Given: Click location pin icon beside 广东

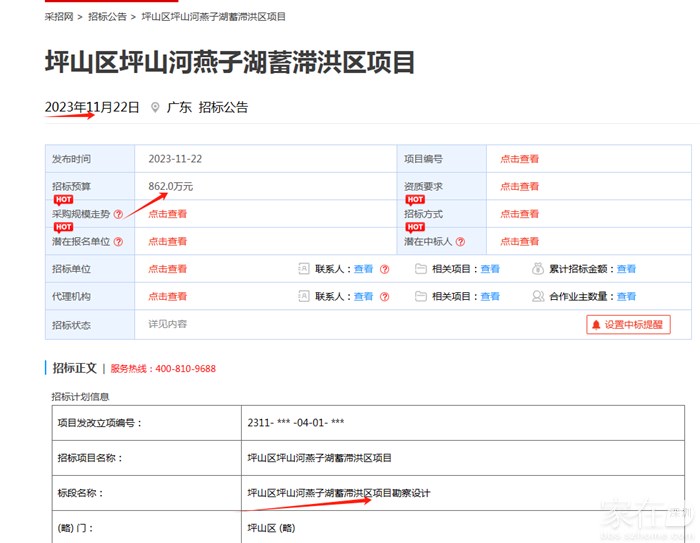Looking at the screenshot, I should point(155,108).
